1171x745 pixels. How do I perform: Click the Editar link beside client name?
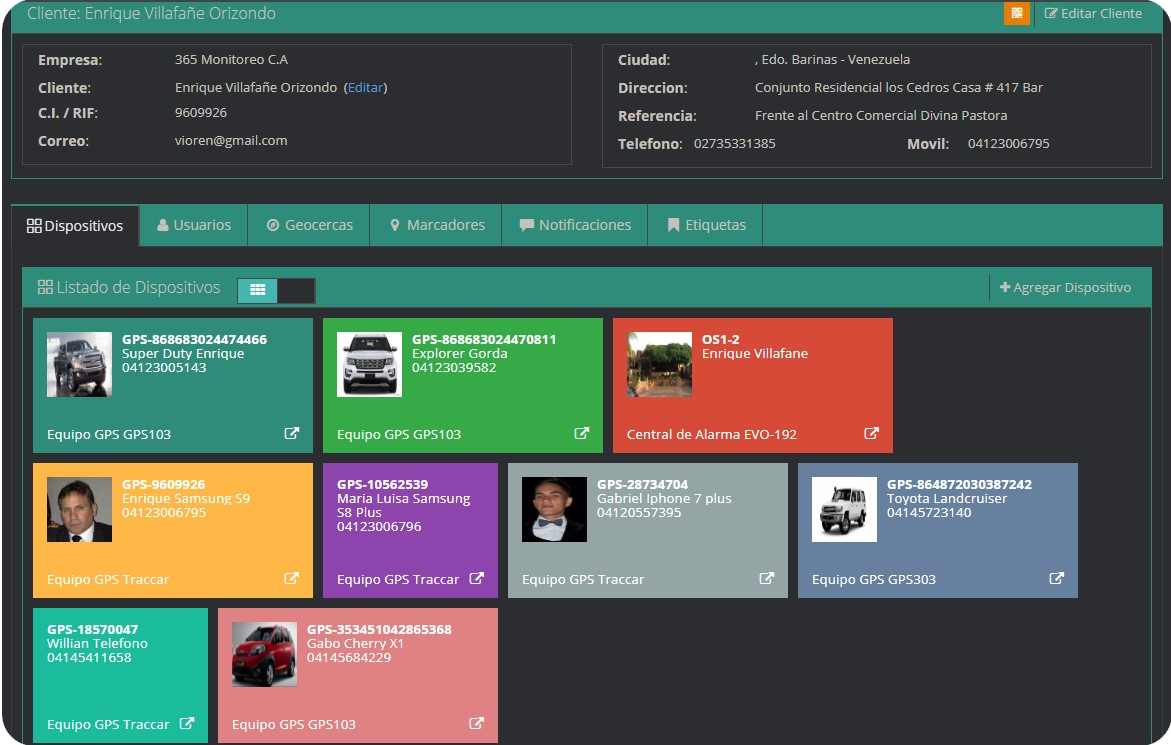[365, 88]
